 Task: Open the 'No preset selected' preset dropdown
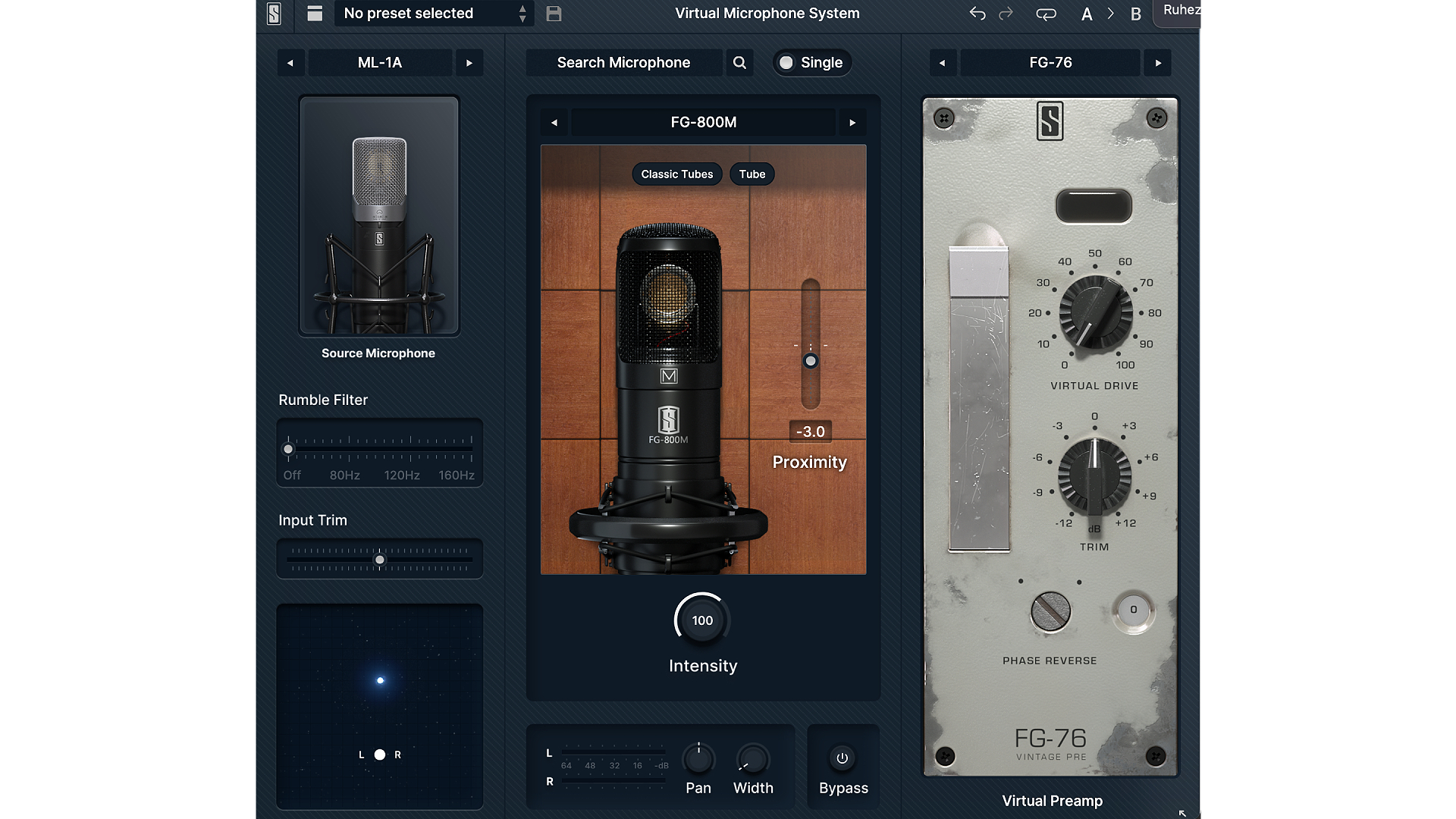coord(435,14)
